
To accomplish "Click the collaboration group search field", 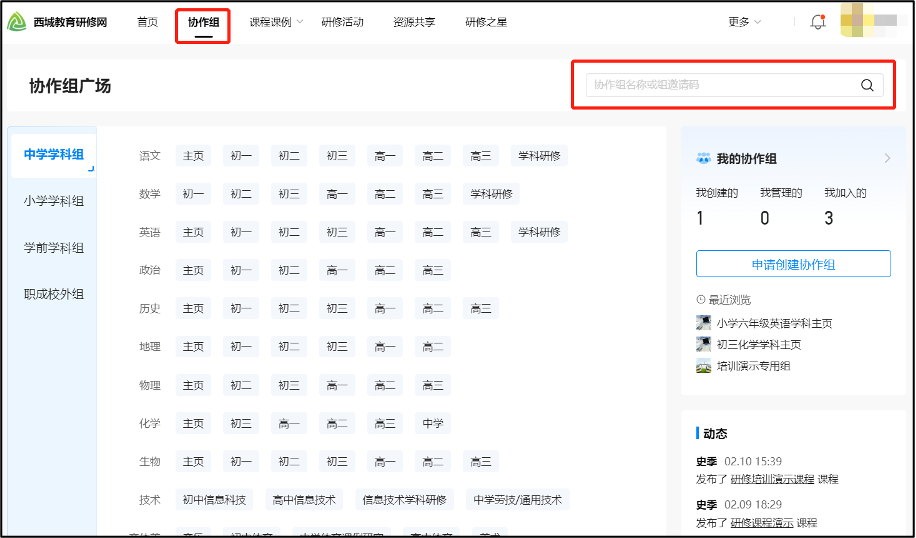I will (x=720, y=85).
